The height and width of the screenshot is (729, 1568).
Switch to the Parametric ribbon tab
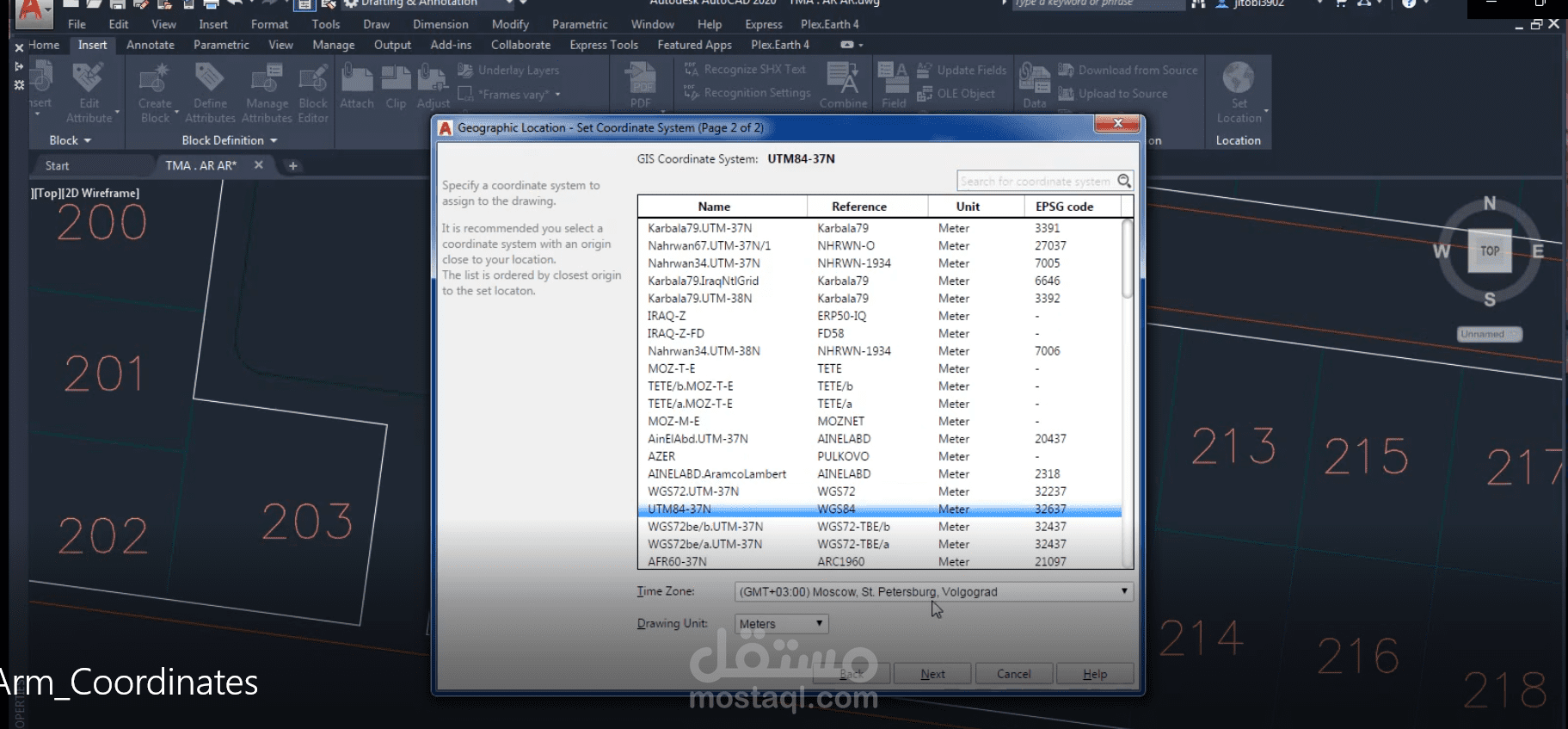pyautogui.click(x=221, y=45)
